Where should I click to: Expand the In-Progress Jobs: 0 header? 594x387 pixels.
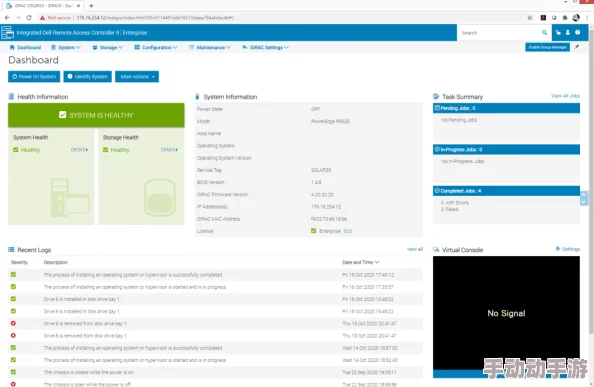point(506,150)
